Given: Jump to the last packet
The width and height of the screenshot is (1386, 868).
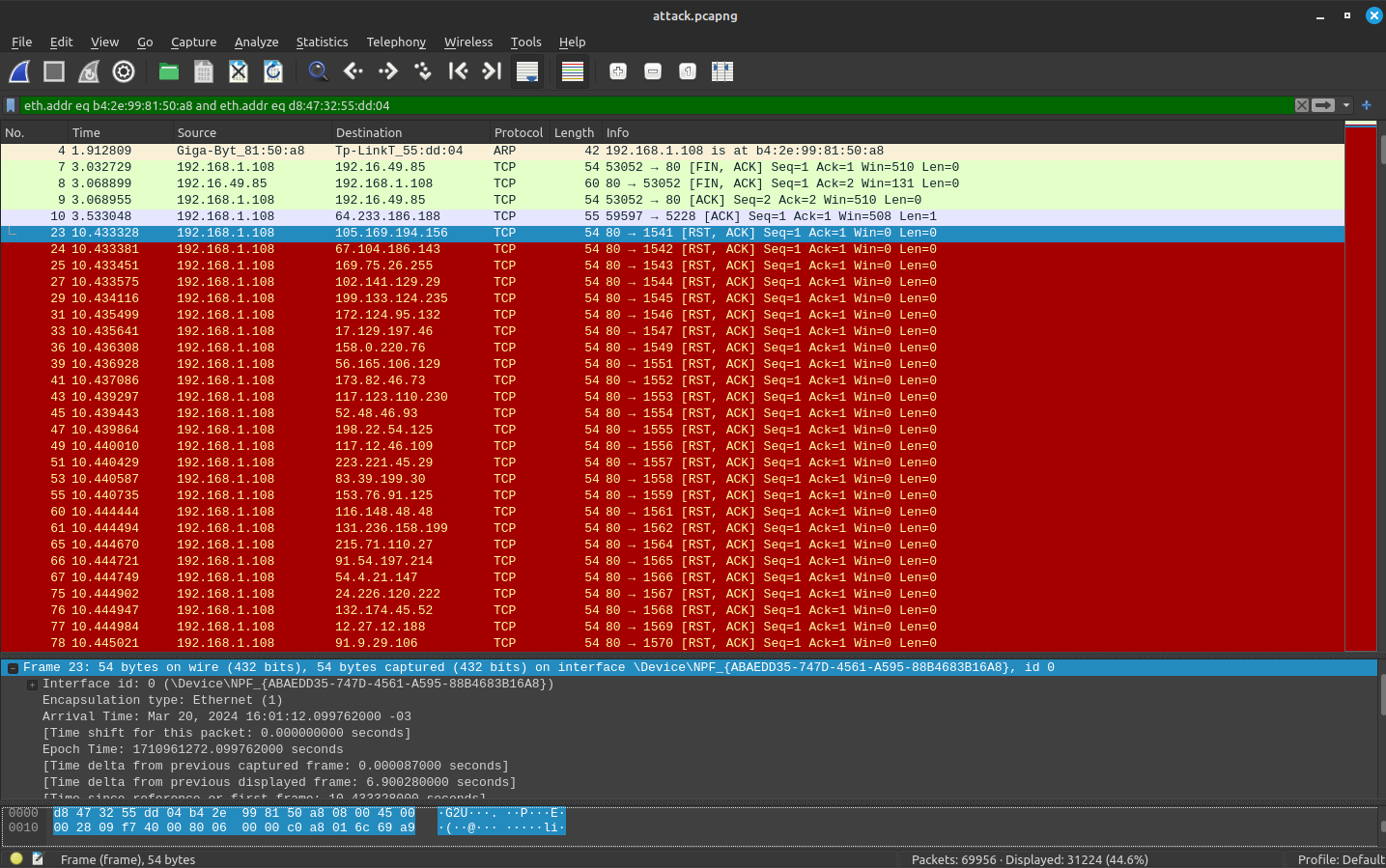Looking at the screenshot, I should [493, 71].
